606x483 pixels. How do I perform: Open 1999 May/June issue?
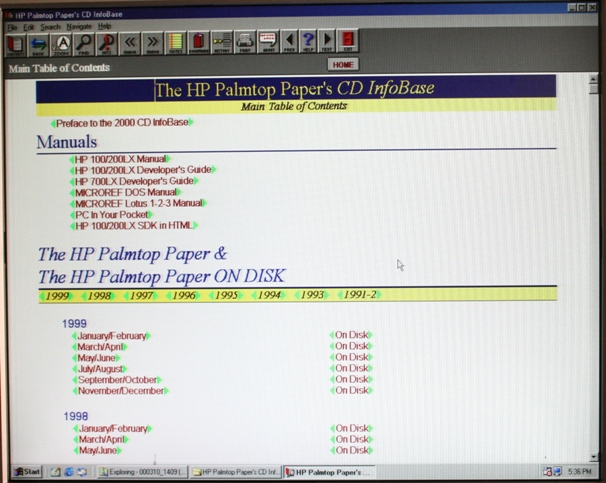(x=96, y=358)
